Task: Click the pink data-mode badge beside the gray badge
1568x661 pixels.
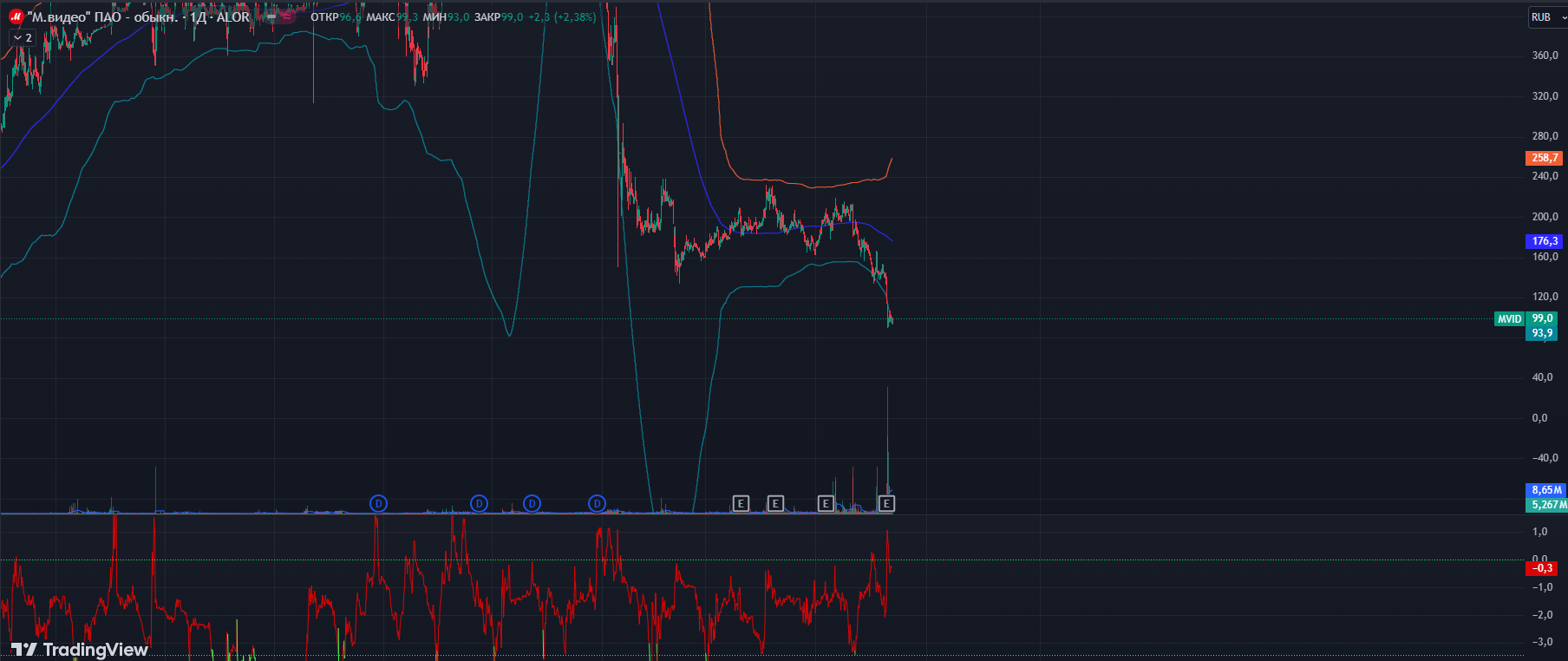Action: click(x=287, y=16)
